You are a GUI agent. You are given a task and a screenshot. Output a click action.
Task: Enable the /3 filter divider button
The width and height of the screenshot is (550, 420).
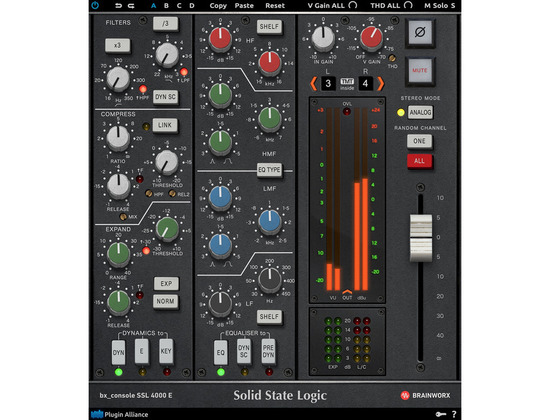(166, 24)
